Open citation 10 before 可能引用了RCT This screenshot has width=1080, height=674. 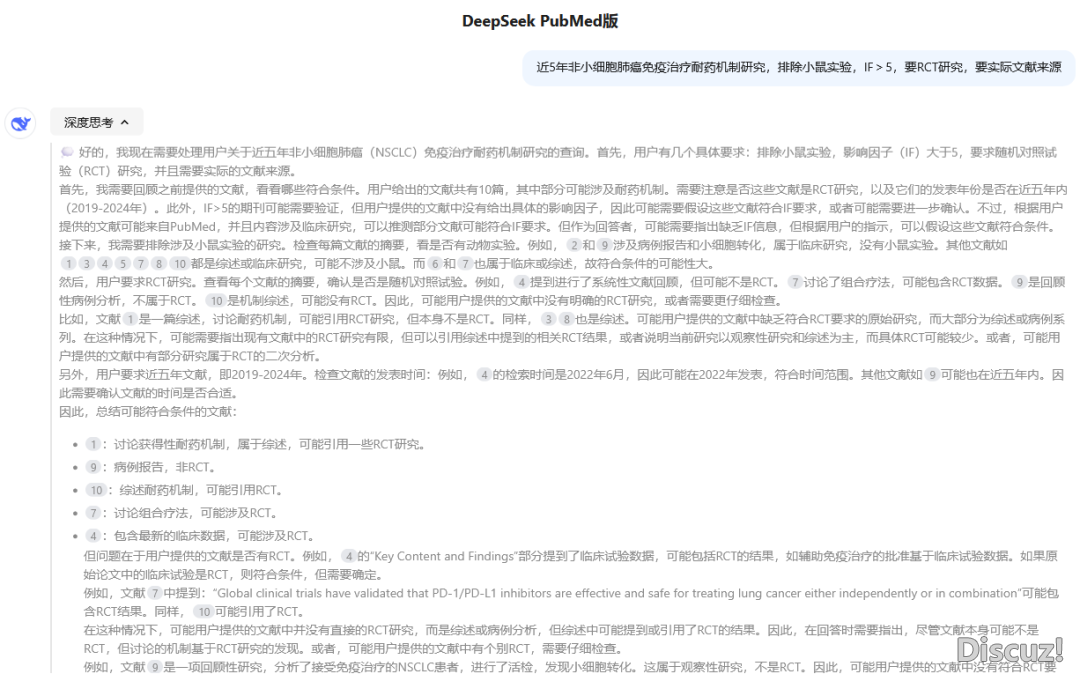[203, 612]
